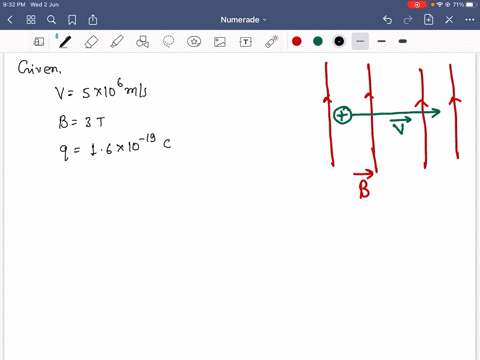Tap the status bar time 9:32 PM
The width and height of the screenshot is (480, 360).
[x=14, y=5]
